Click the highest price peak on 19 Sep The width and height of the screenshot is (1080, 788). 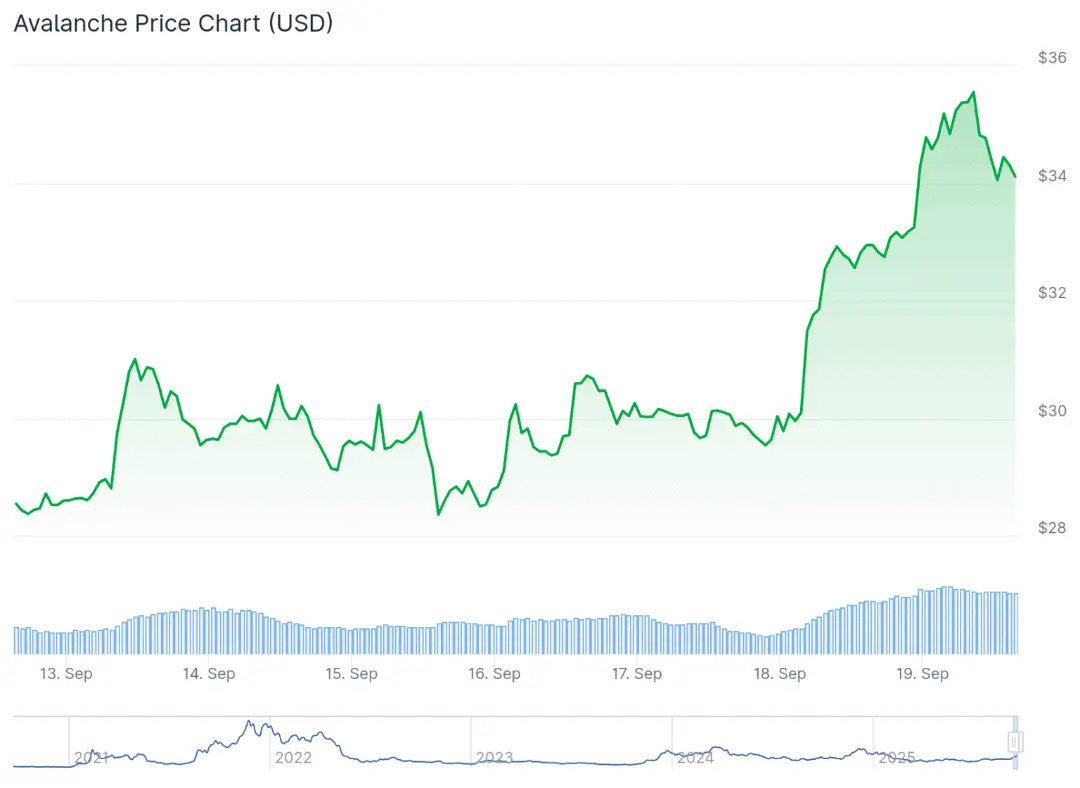pos(973,92)
